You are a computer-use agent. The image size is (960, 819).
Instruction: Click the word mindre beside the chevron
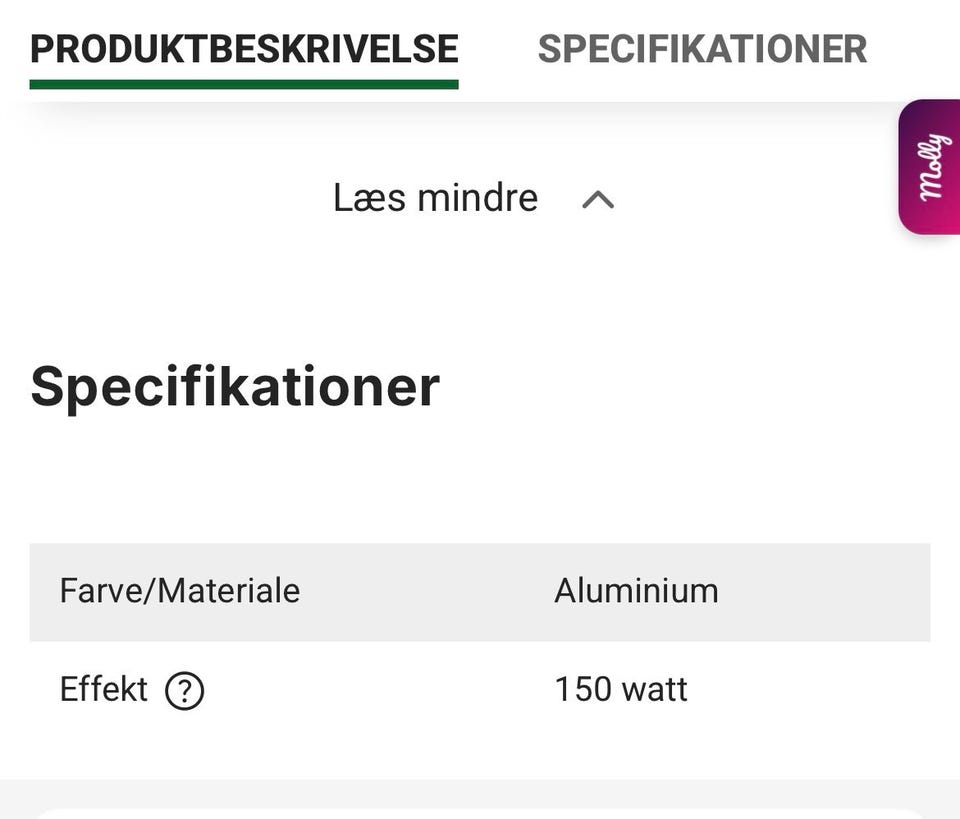[x=478, y=198]
